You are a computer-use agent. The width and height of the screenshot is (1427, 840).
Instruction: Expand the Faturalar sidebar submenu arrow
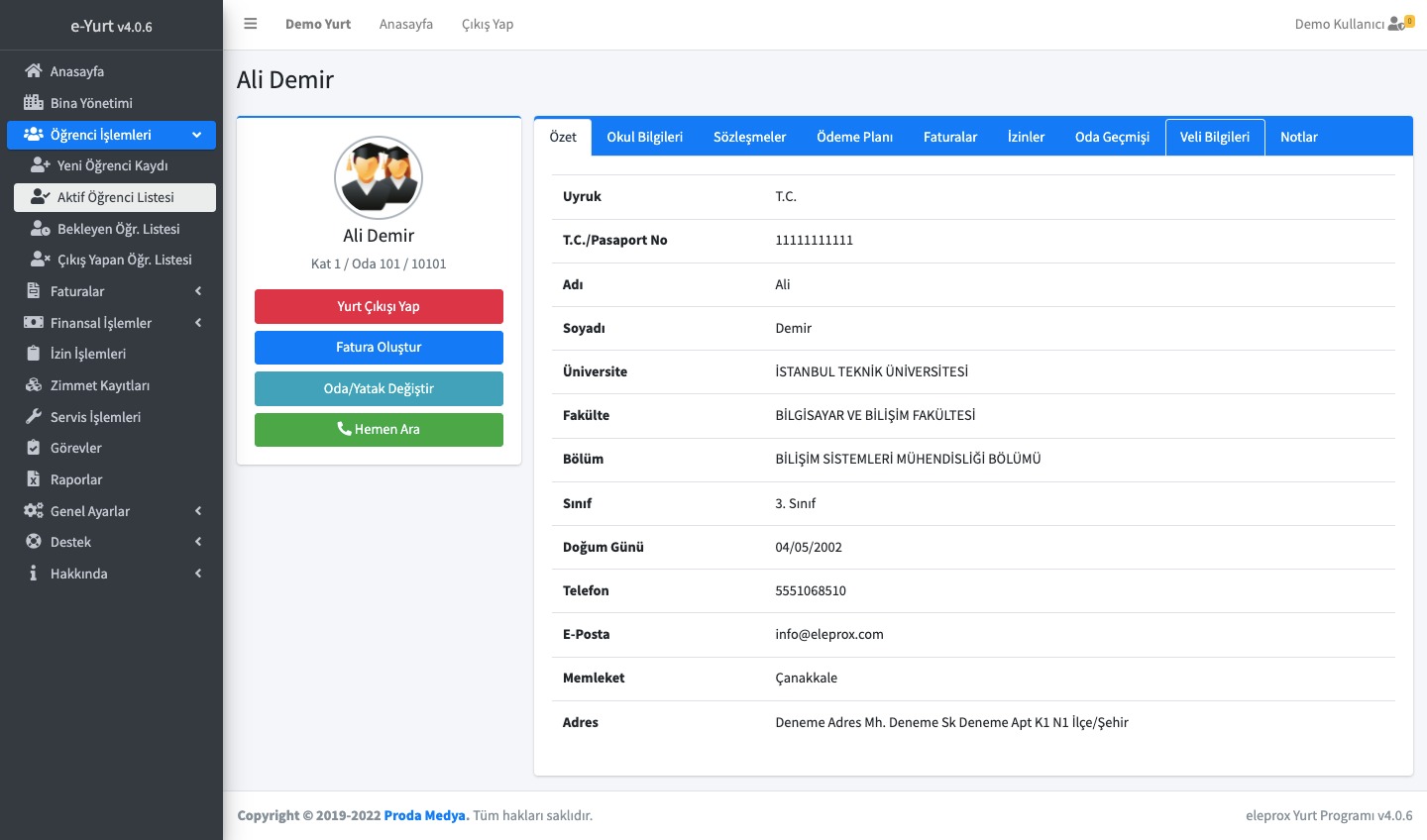click(198, 291)
